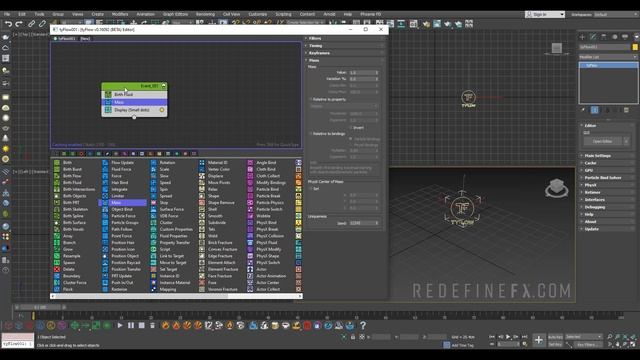The width and height of the screenshot is (640, 360).
Task: Click the Redo arrow in main toolbar
Action: pyautogui.click(x=19, y=24)
